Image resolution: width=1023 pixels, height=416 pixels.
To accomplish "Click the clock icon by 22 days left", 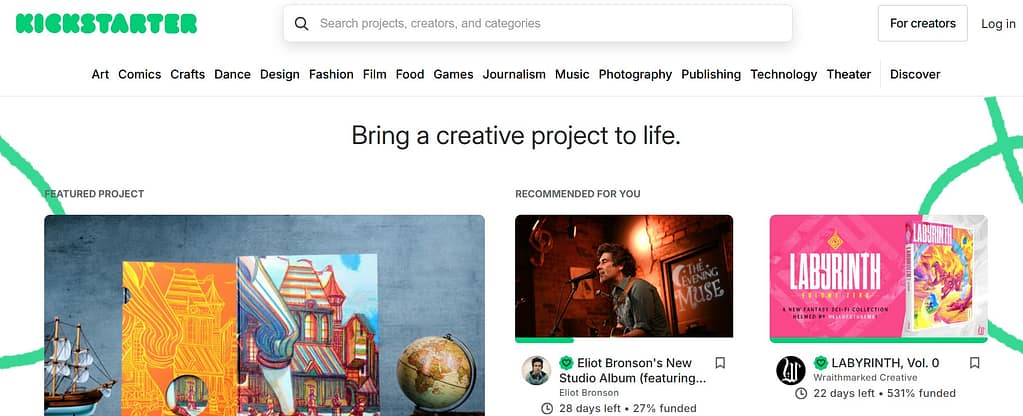I will pos(801,393).
